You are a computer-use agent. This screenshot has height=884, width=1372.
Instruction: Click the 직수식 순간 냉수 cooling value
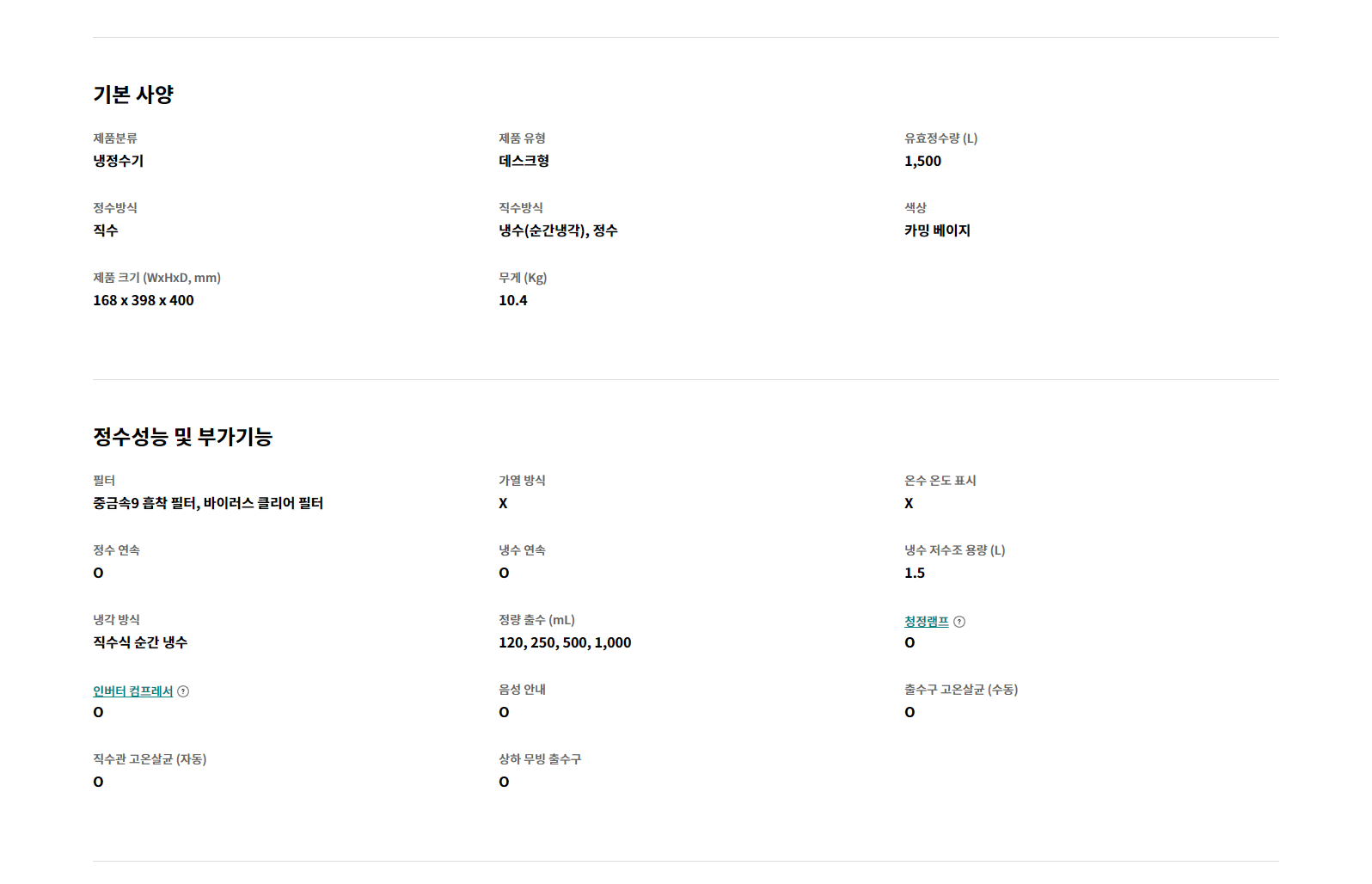tap(140, 642)
